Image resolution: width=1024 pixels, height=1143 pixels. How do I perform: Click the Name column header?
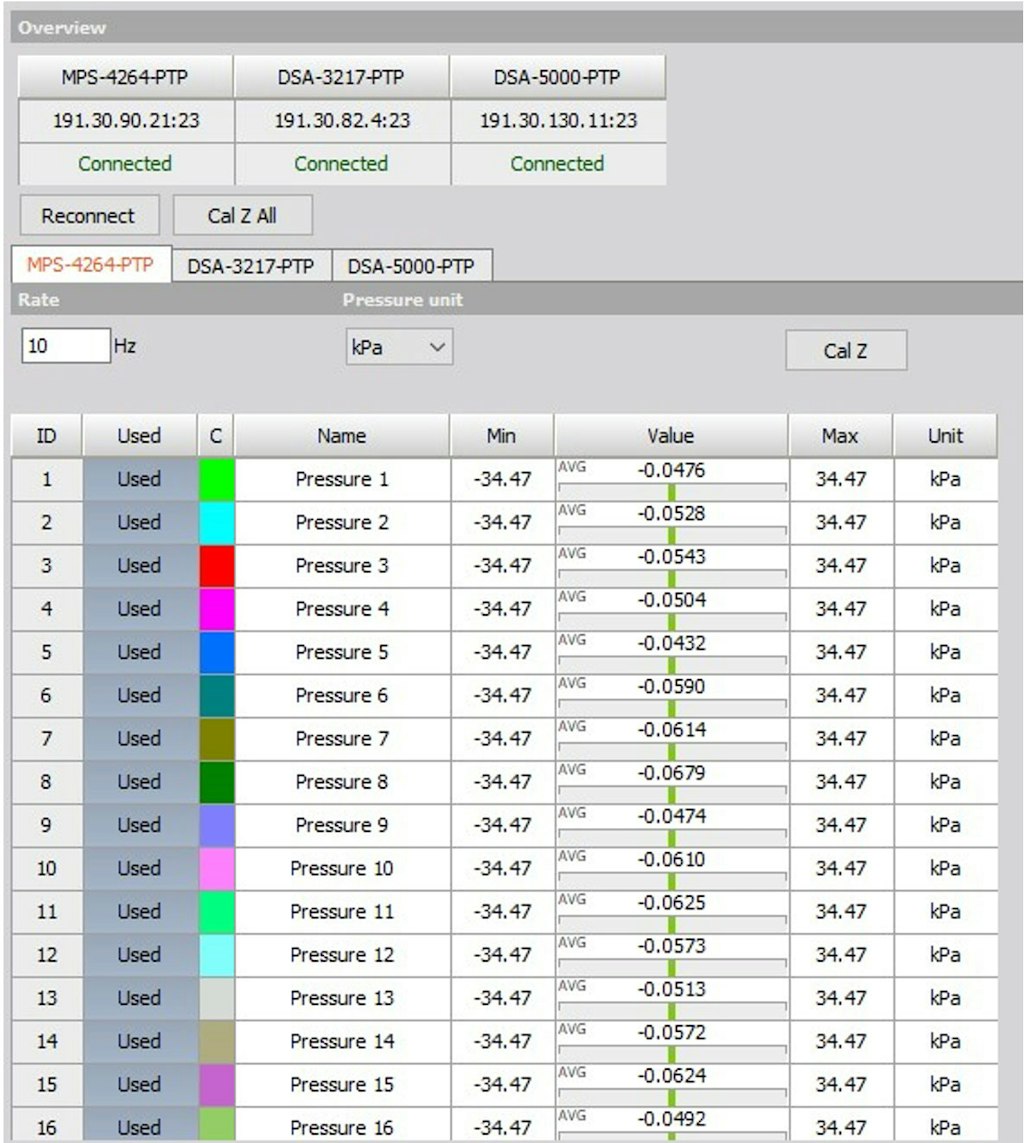pos(342,436)
